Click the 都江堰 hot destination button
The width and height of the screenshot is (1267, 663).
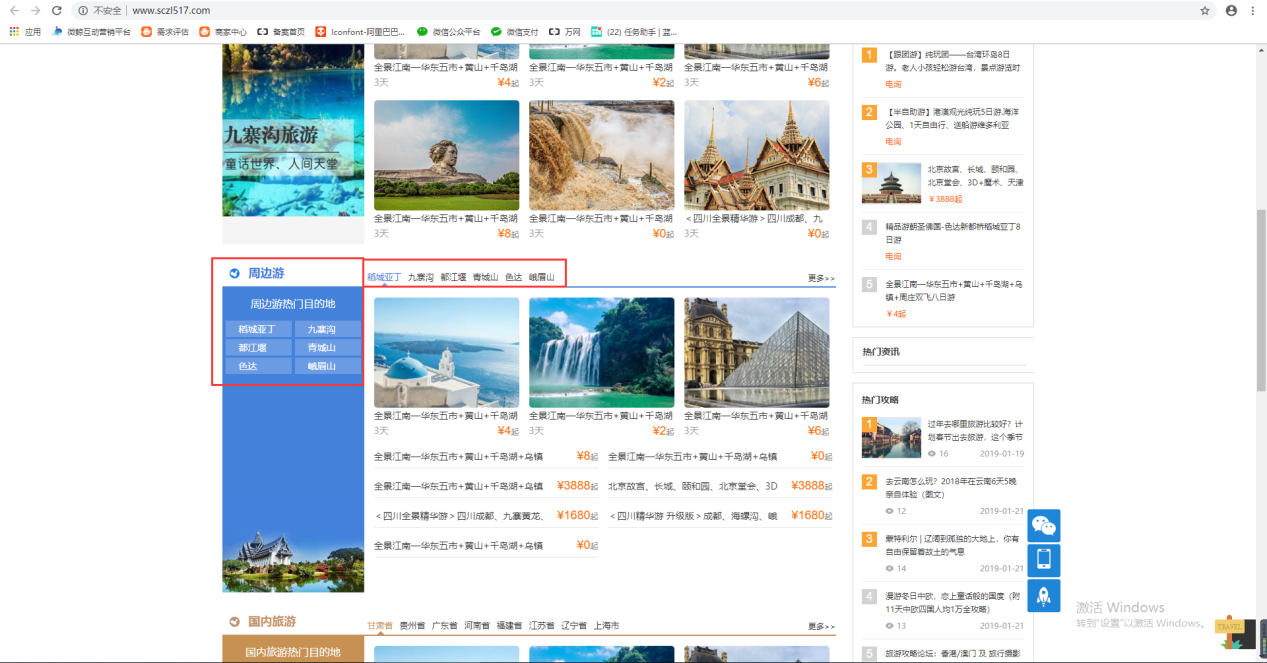(x=258, y=348)
